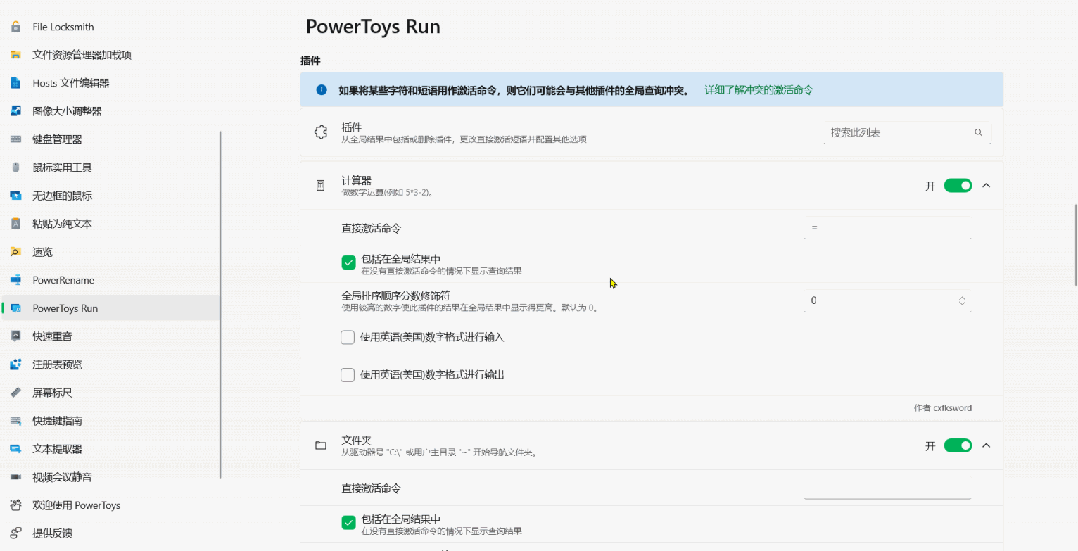Open 文件资源管理器加载项 in the sidebar

click(110, 55)
